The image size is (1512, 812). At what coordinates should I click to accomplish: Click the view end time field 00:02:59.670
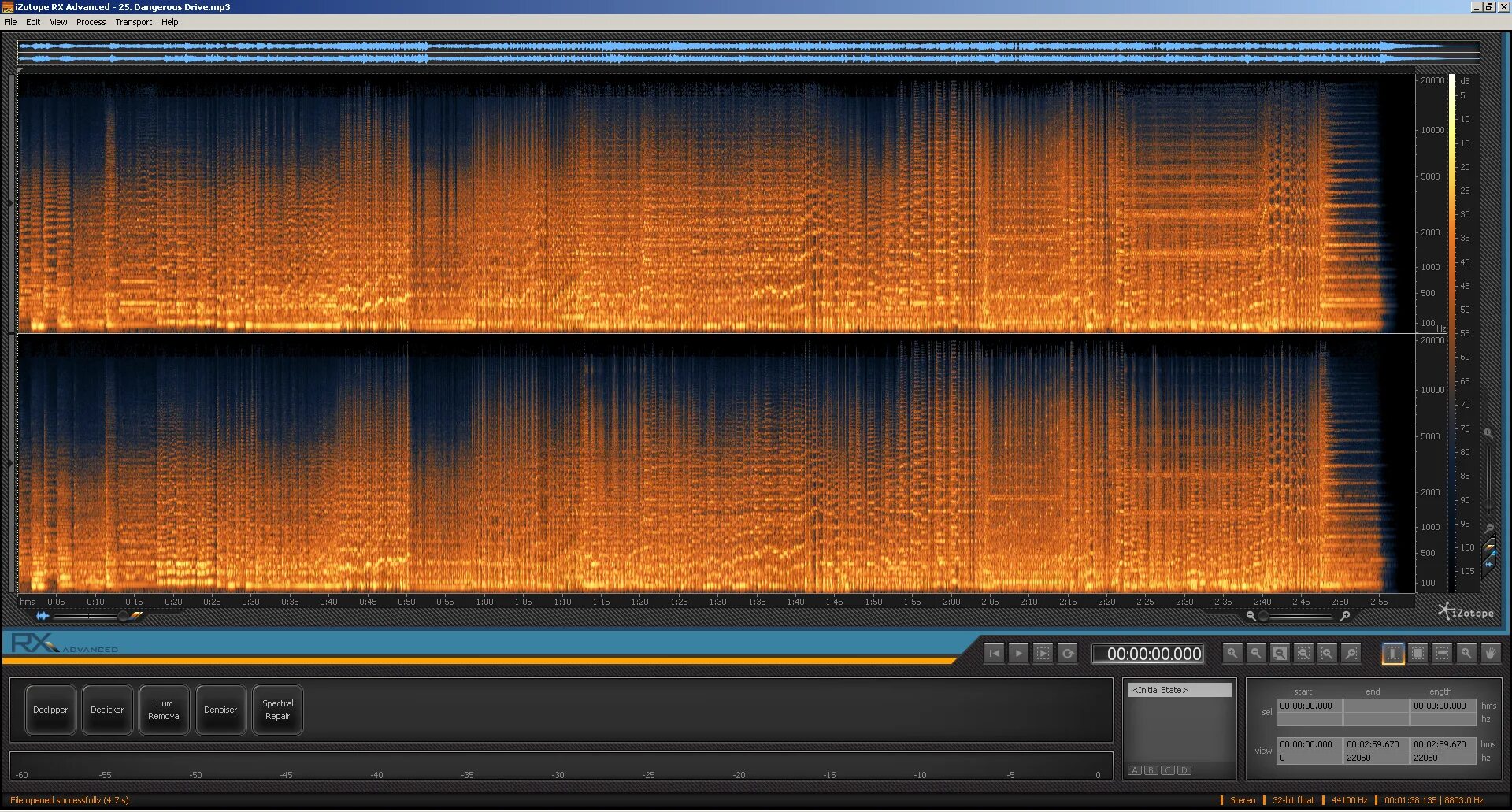[x=1377, y=745]
